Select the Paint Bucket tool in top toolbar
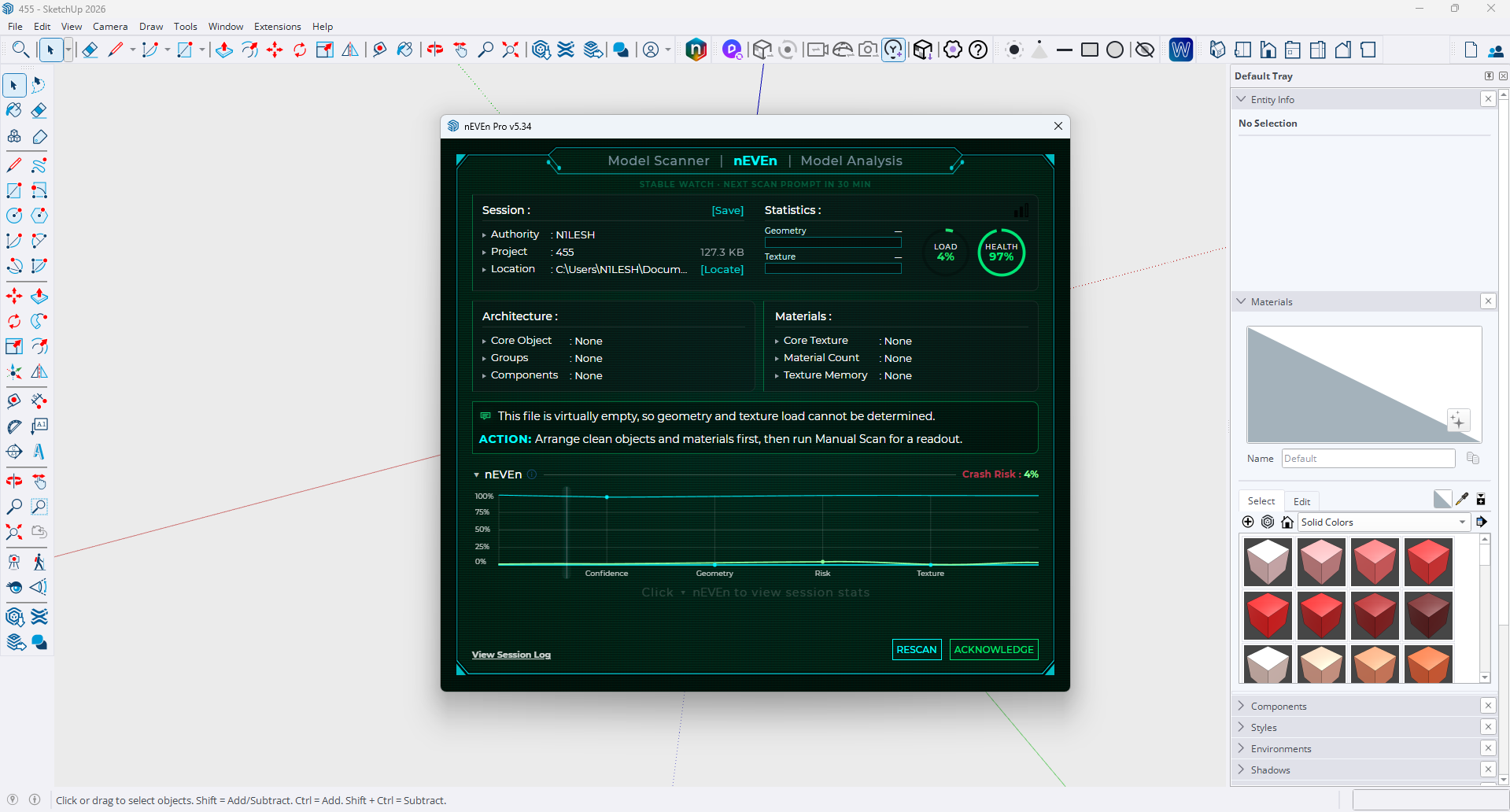Viewport: 1510px width, 812px height. (404, 50)
